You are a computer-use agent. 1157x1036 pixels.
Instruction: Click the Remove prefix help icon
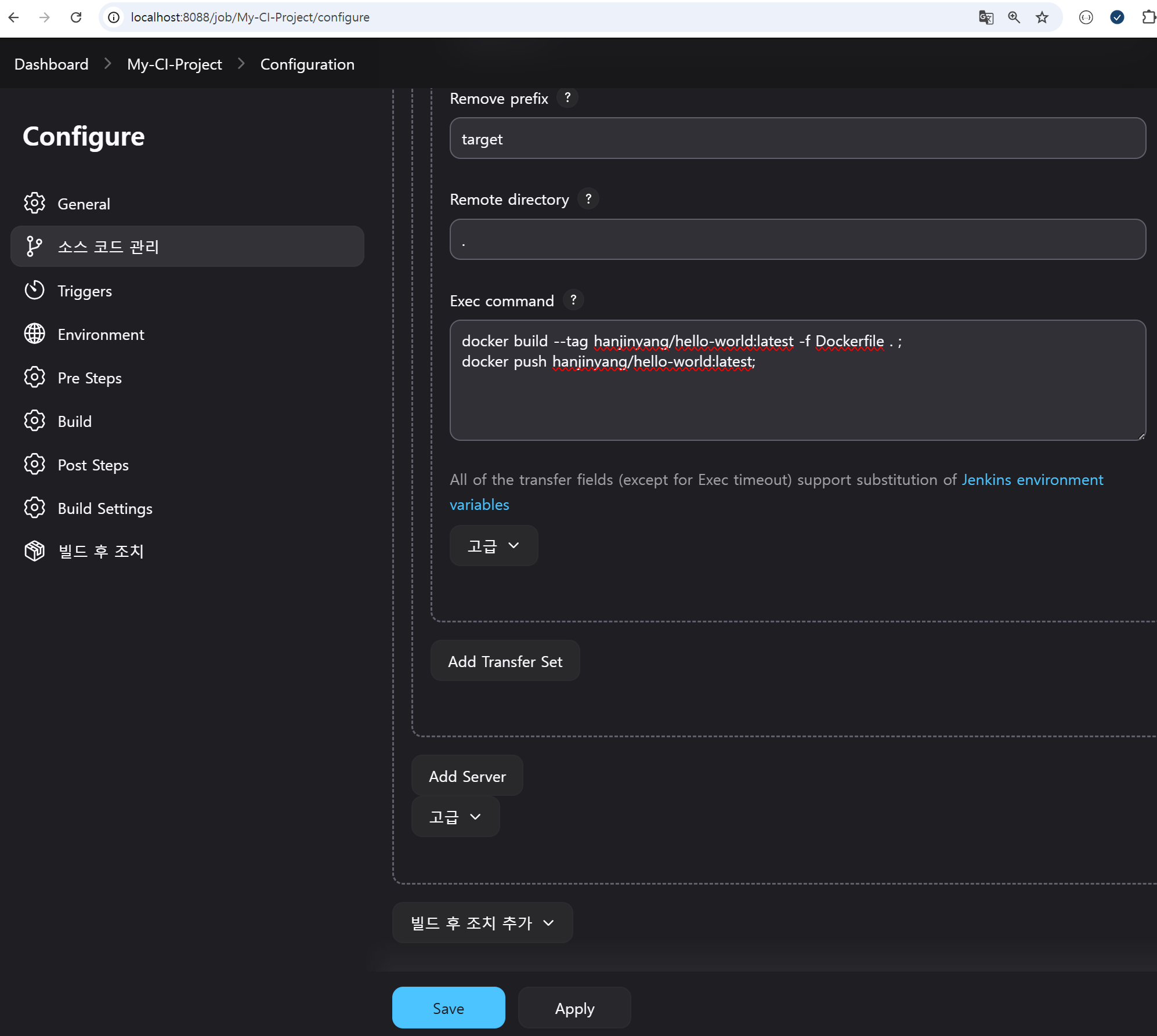567,97
